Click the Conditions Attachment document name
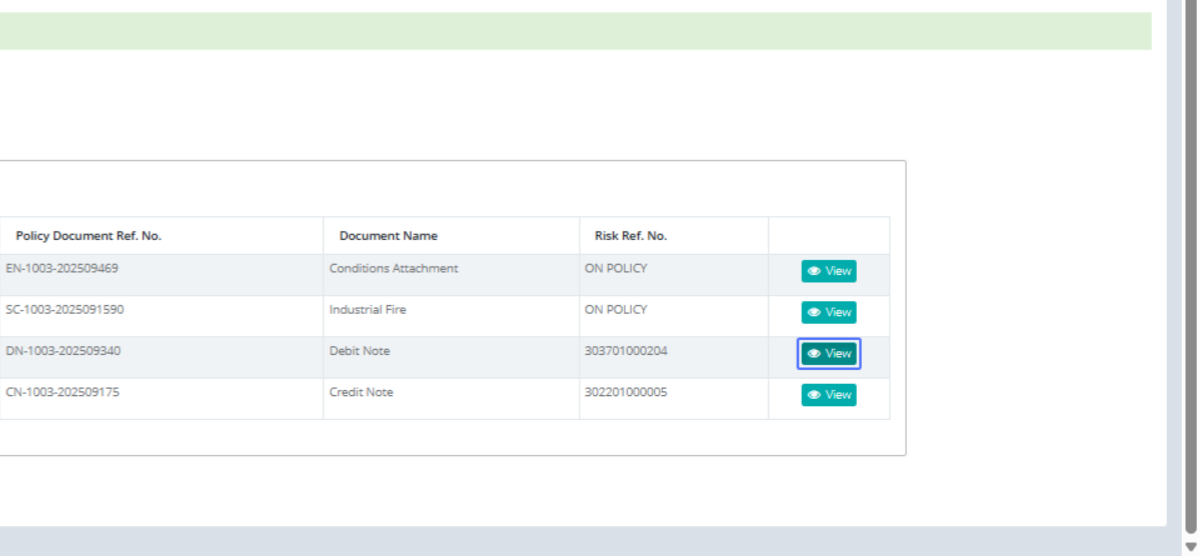1200x556 pixels. [393, 268]
